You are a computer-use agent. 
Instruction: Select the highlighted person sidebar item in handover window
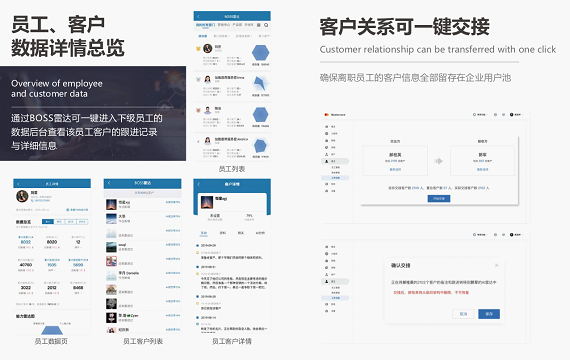coord(335,161)
